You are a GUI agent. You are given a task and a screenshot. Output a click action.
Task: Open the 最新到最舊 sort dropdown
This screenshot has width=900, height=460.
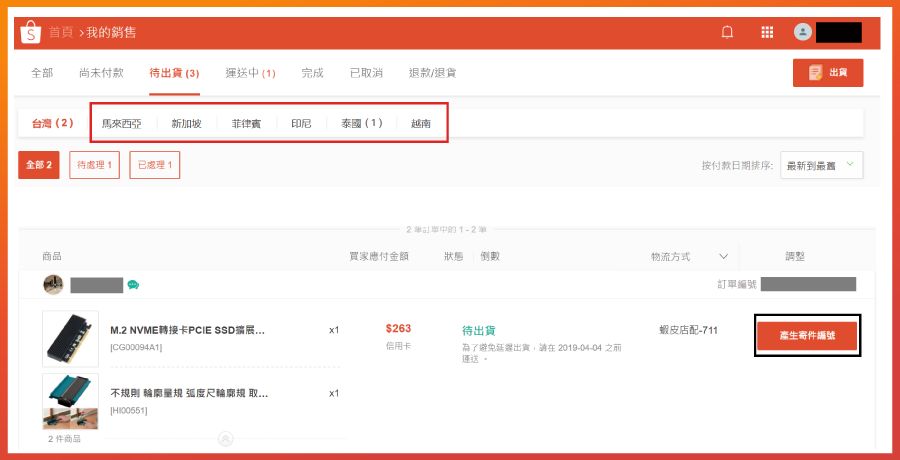821,165
